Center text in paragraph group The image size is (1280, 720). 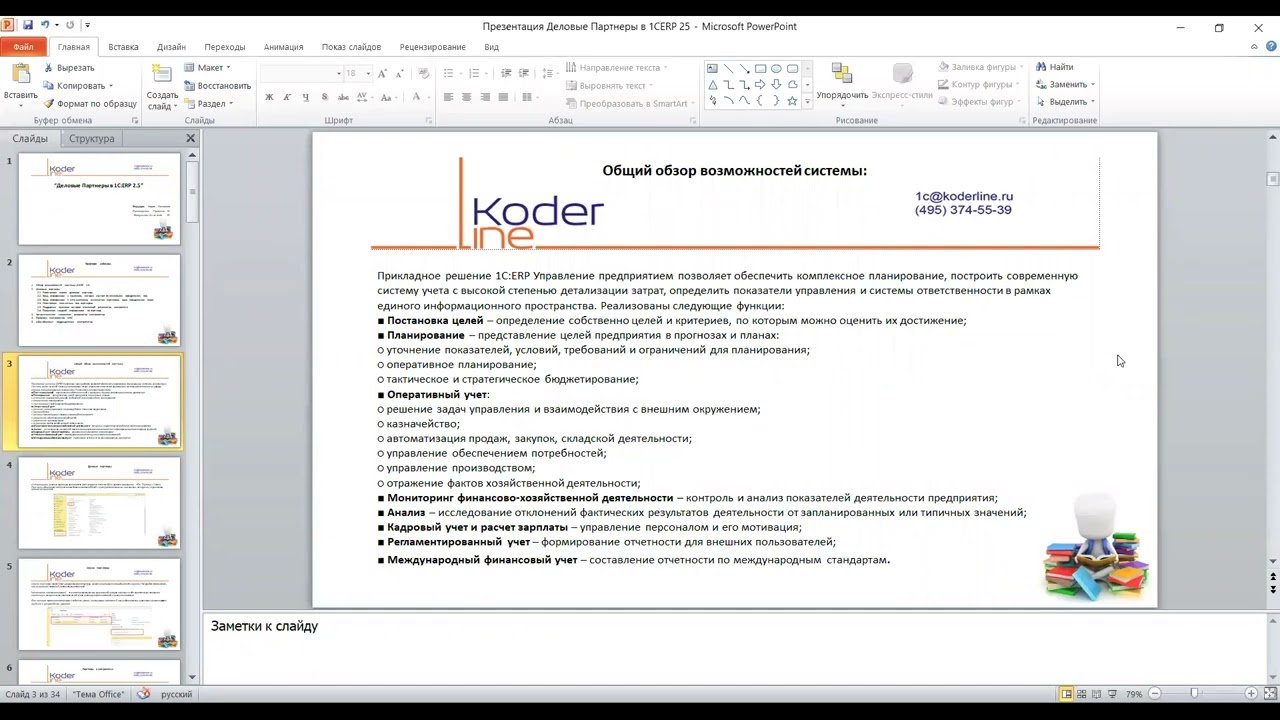467,97
